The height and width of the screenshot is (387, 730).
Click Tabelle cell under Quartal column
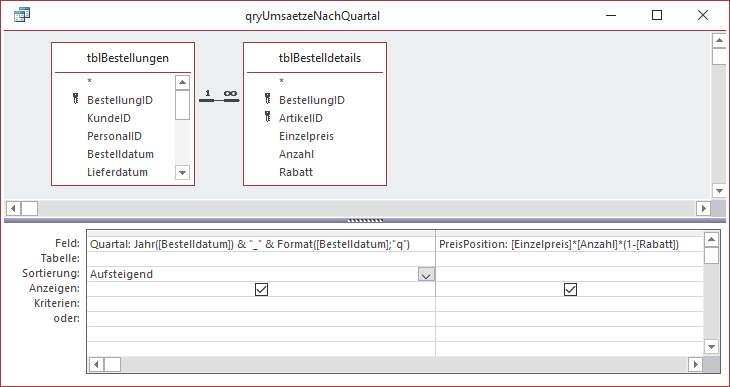pyautogui.click(x=261, y=259)
